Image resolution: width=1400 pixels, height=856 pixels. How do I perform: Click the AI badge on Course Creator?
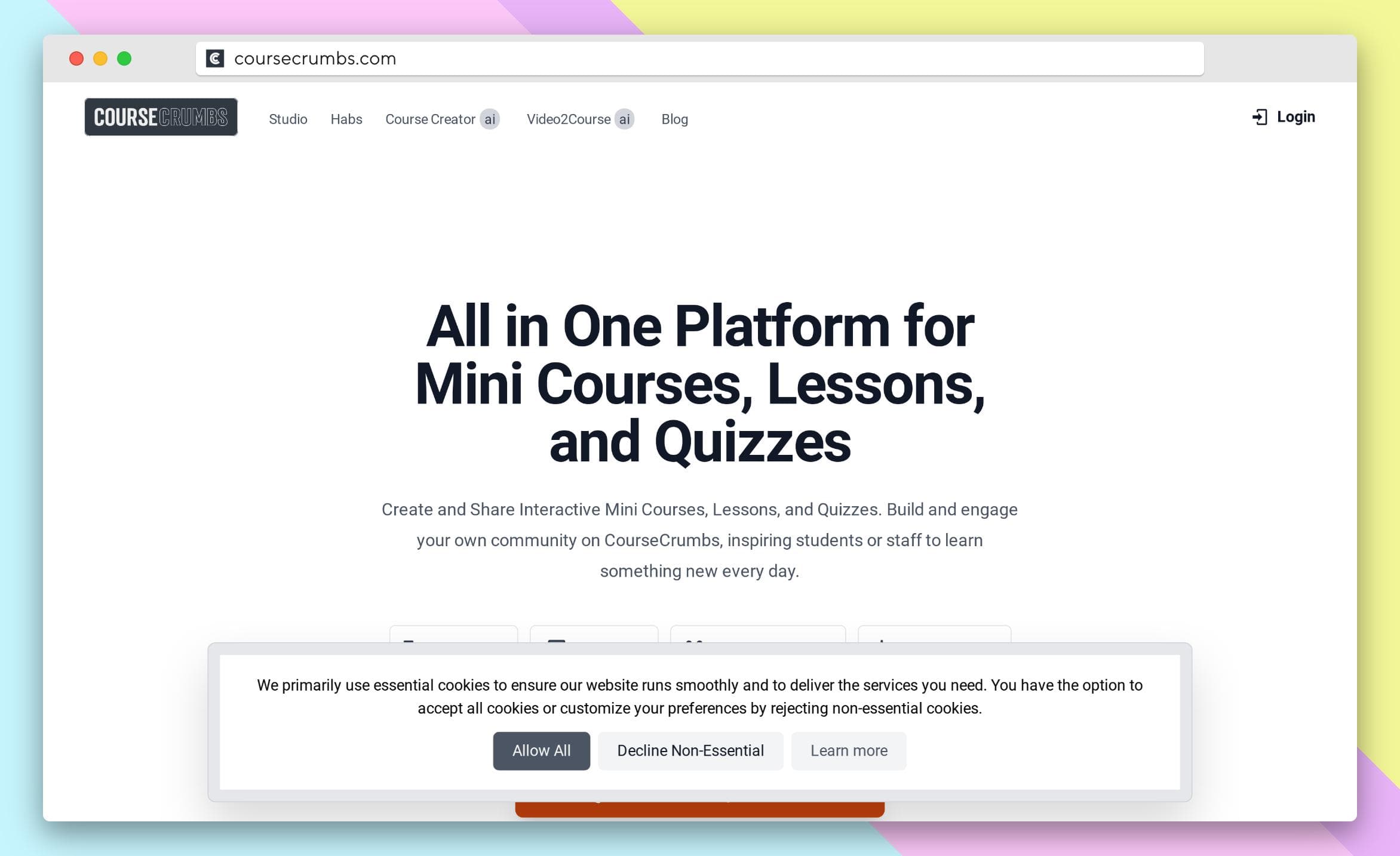(490, 119)
